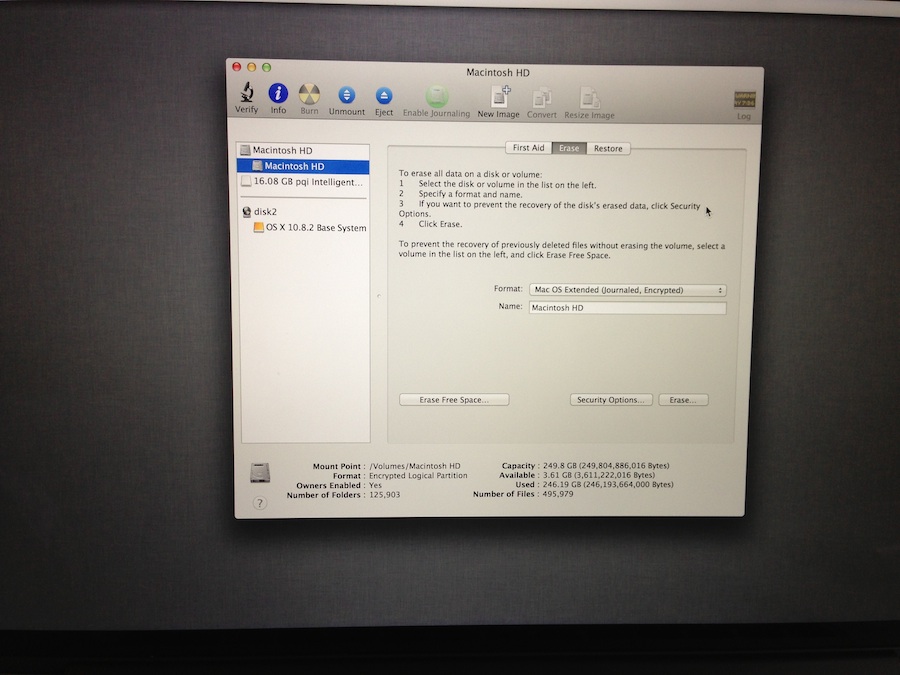Click the Resize Image toolbar icon
The height and width of the screenshot is (675, 900).
click(589, 98)
